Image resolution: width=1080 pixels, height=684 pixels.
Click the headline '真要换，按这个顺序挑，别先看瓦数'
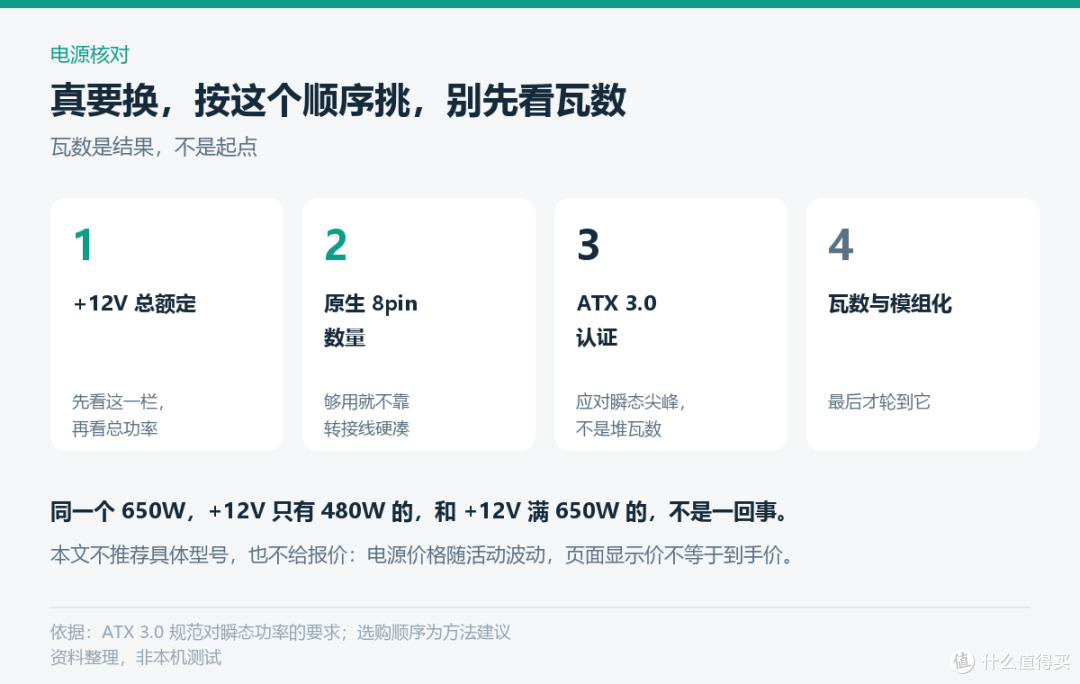point(338,101)
